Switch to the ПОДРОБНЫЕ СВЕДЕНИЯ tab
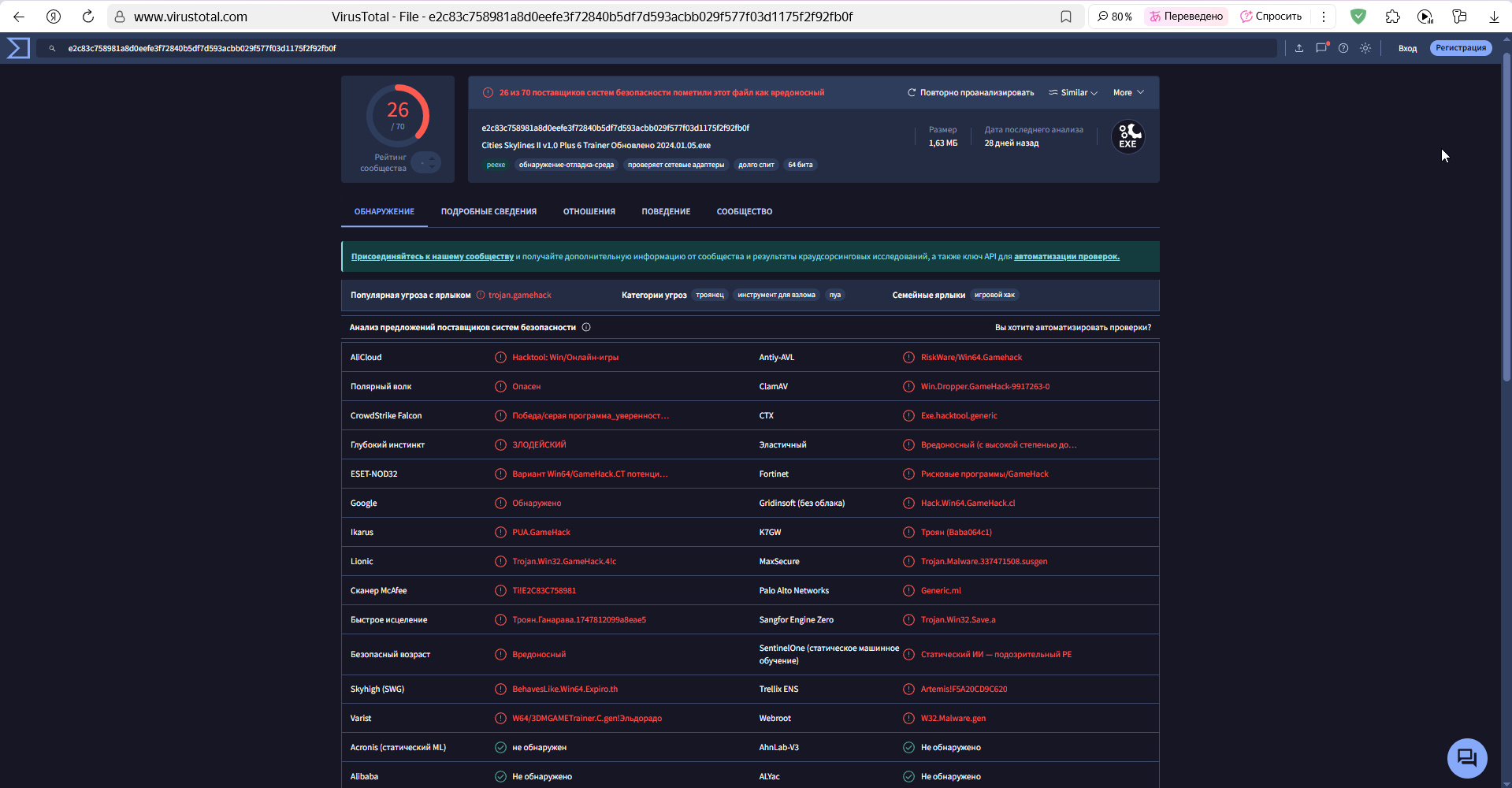 489,212
